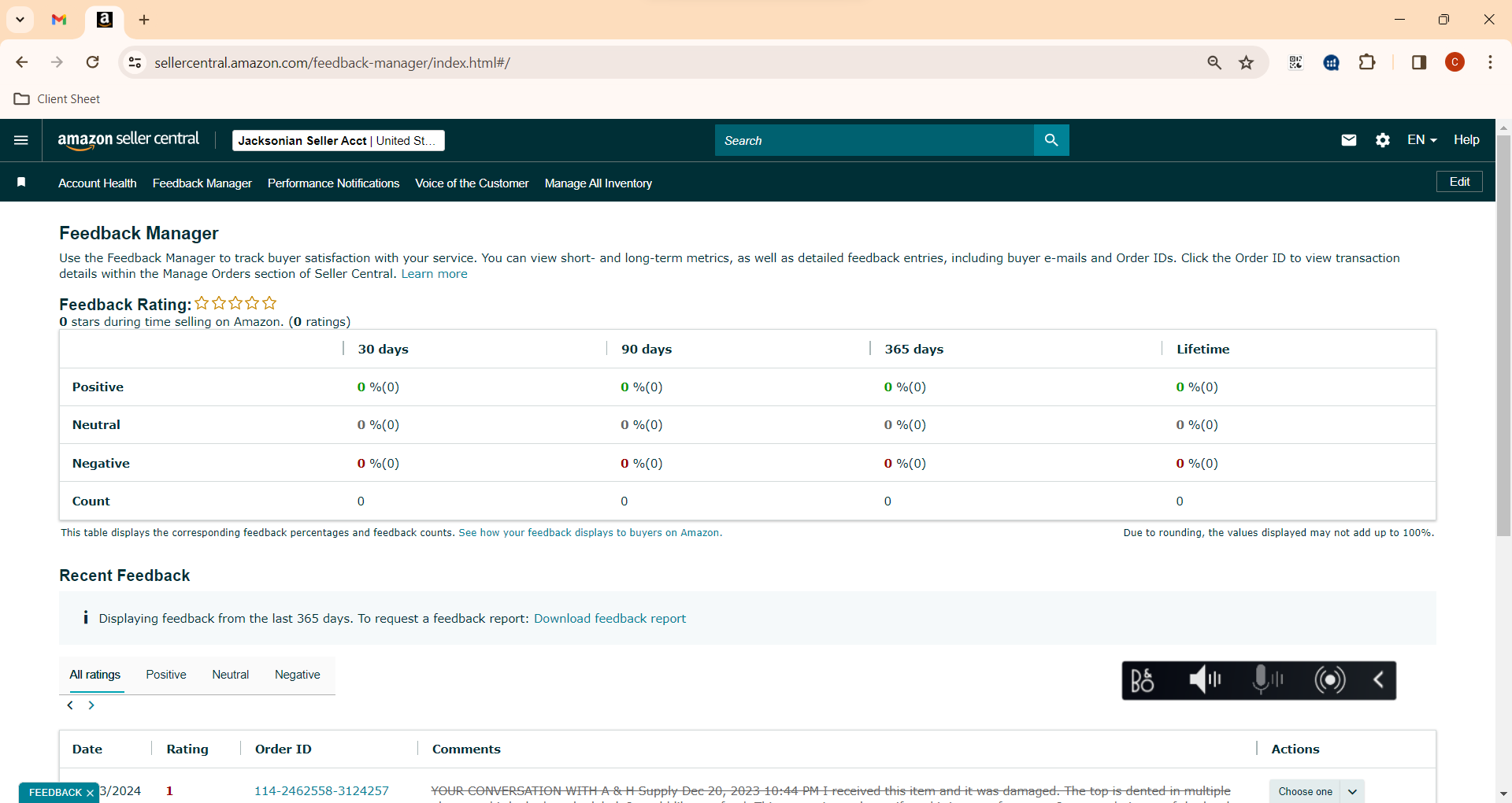1512x803 pixels.
Task: Click the search magnifier button
Action: tap(1051, 140)
